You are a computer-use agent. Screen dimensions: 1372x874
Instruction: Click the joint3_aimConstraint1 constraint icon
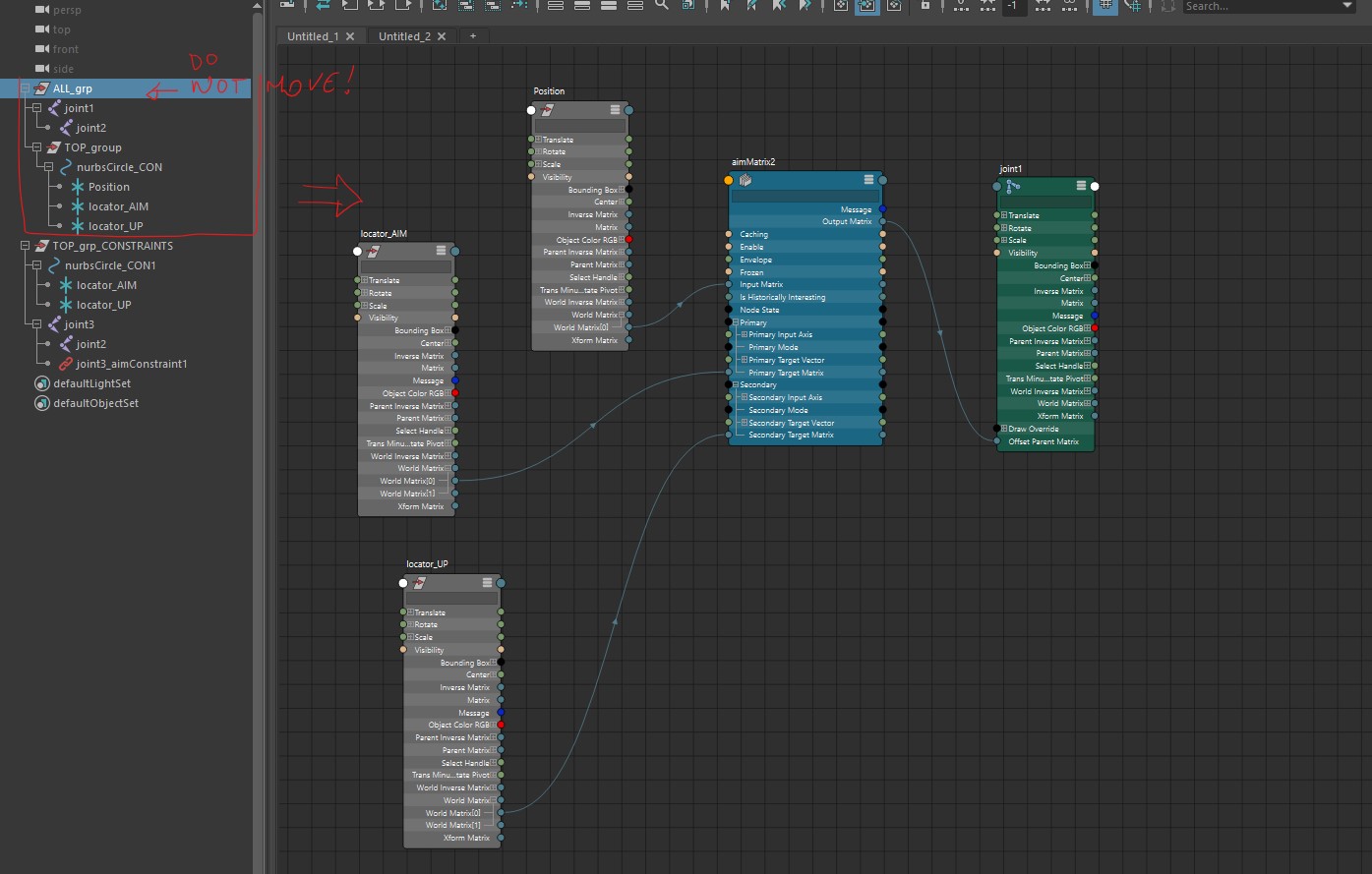(x=66, y=364)
